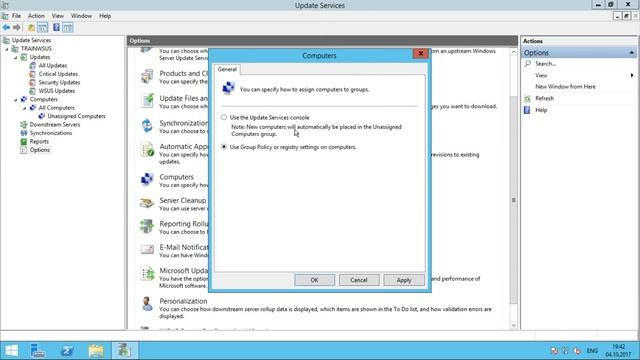Open the Window menu

click(81, 16)
